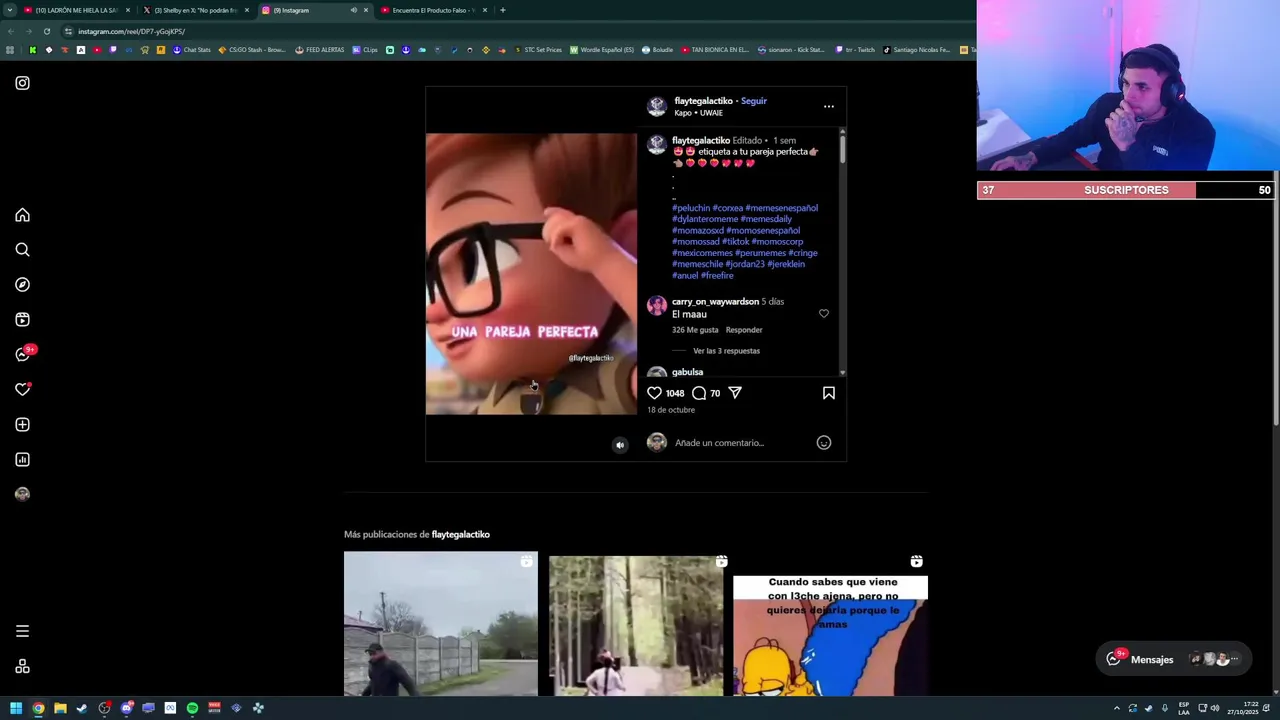Open the Reels icon in the sidebar
Image resolution: width=1280 pixels, height=720 pixels.
[22, 320]
